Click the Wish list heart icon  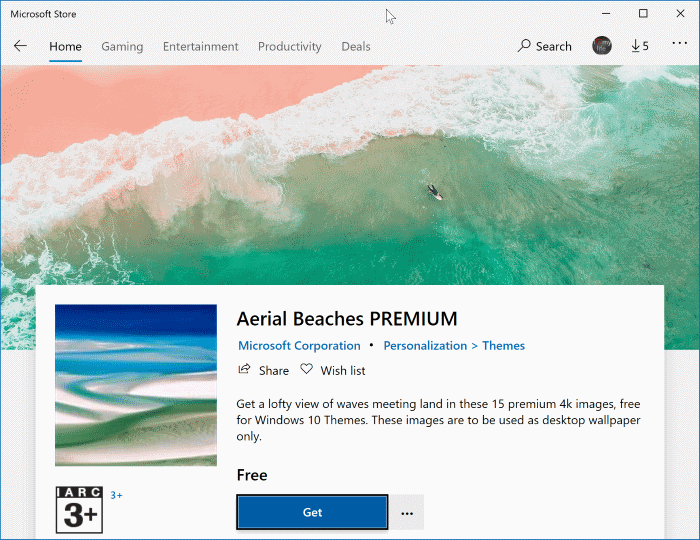(x=306, y=369)
